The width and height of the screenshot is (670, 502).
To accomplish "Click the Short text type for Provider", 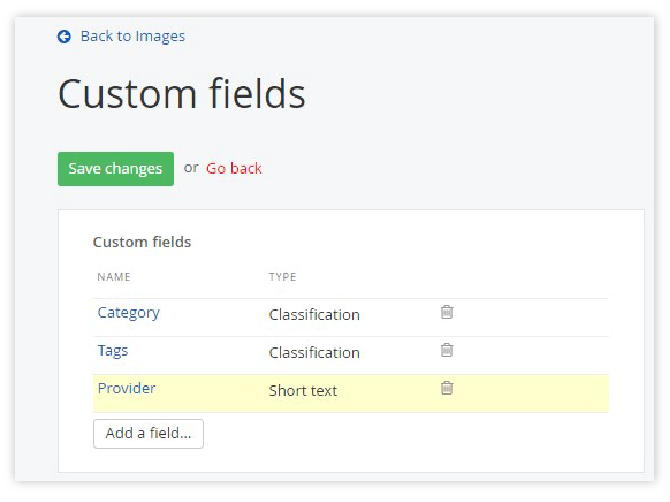I will 303,391.
